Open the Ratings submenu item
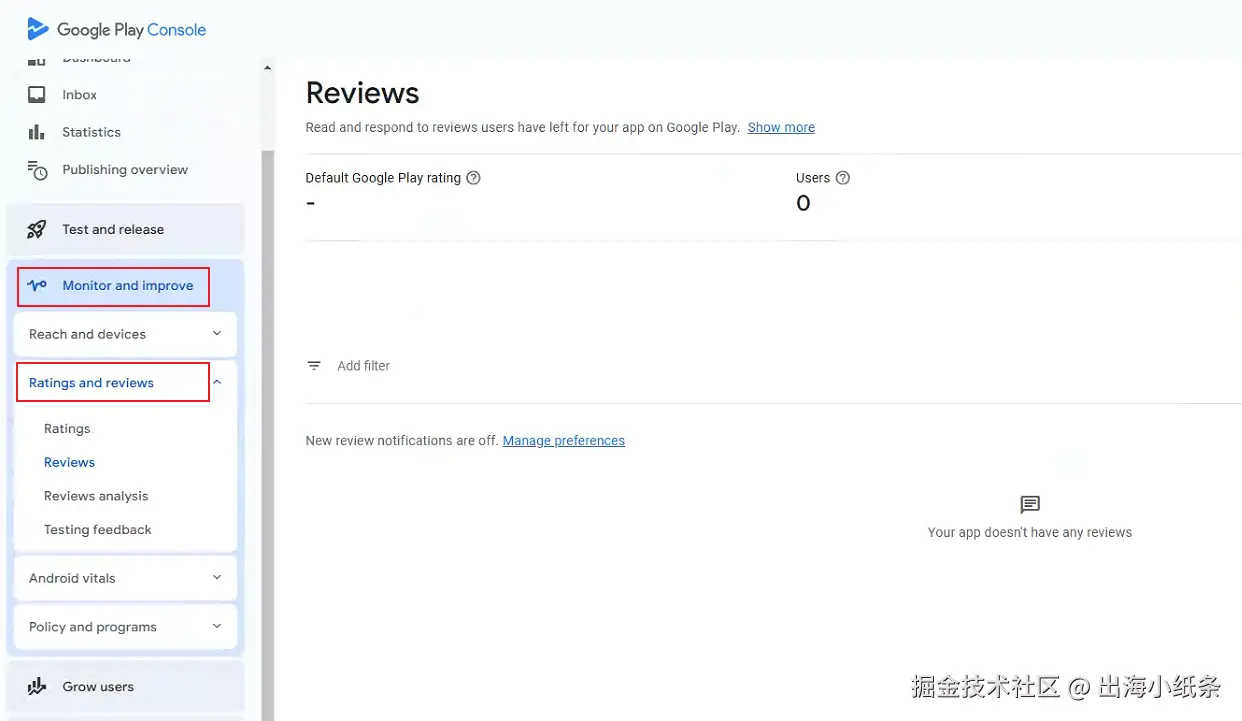Screen dimensions: 1242x721 67,429
